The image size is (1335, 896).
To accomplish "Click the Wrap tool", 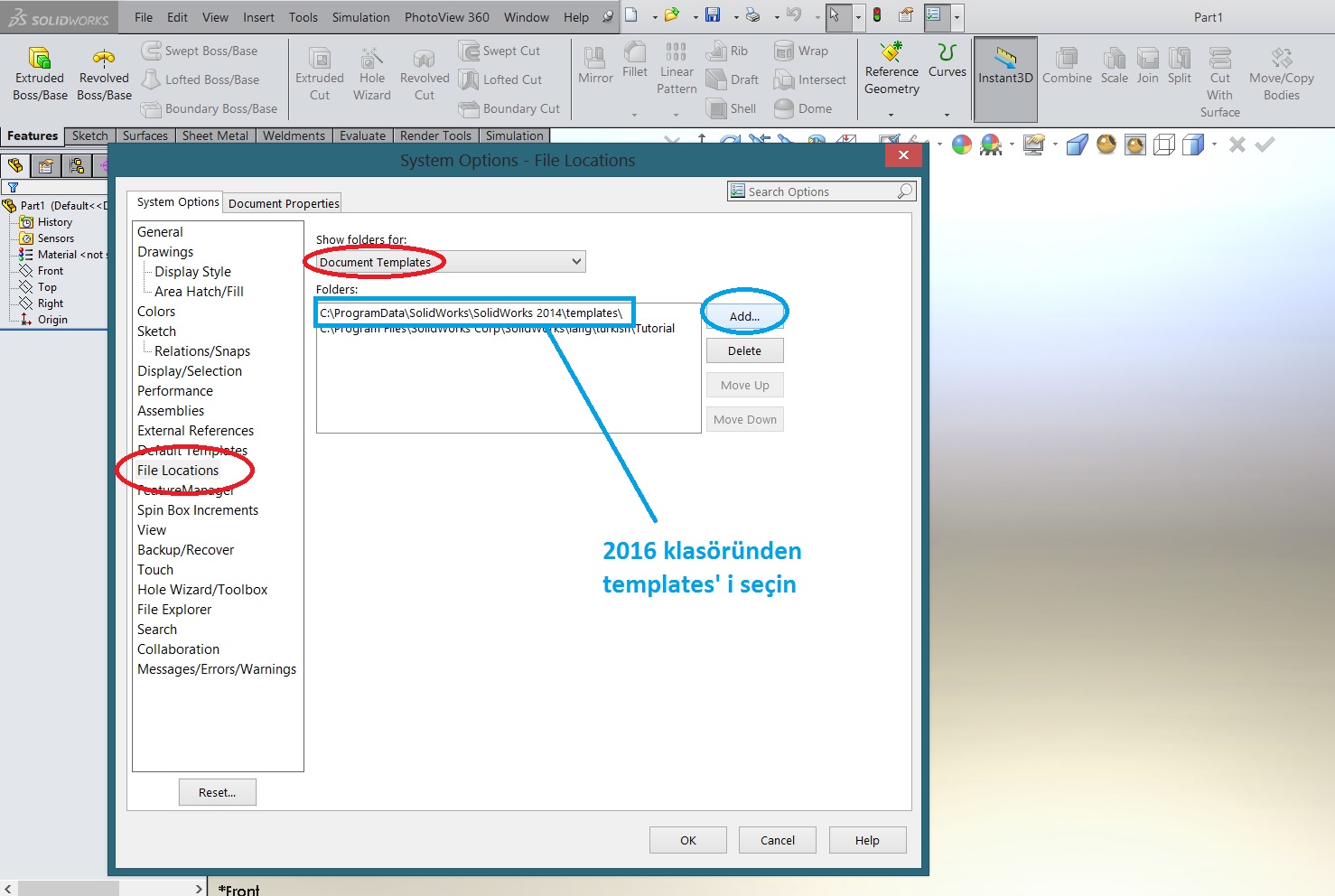I will point(801,51).
